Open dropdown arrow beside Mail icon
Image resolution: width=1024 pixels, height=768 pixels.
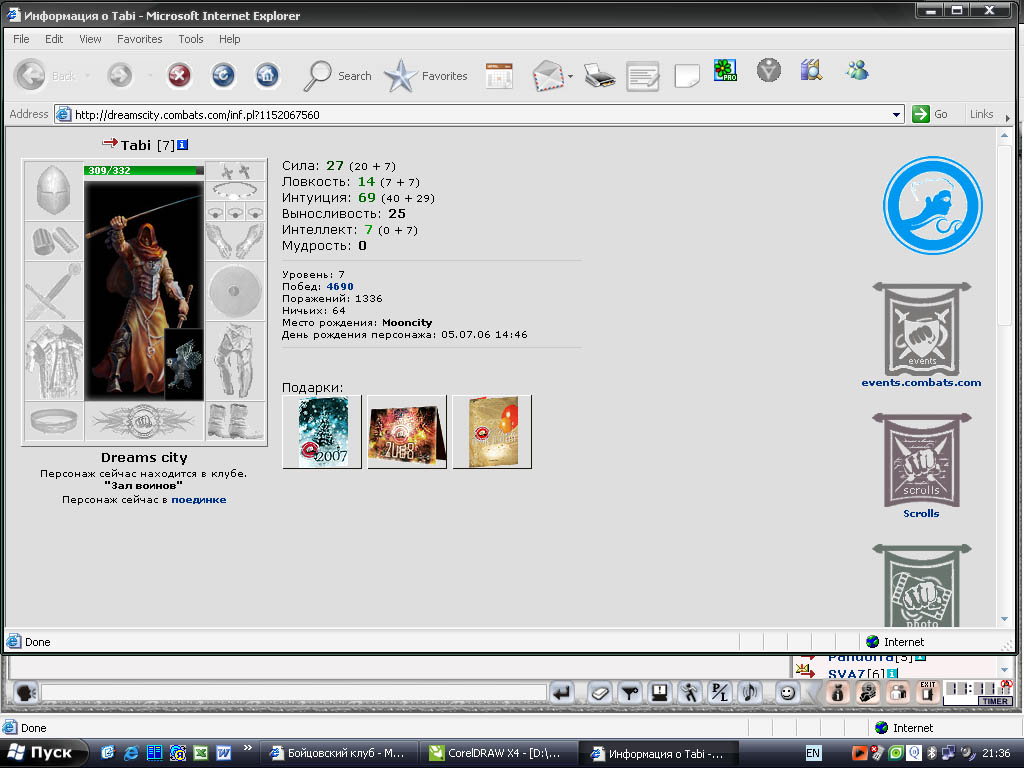[x=570, y=76]
